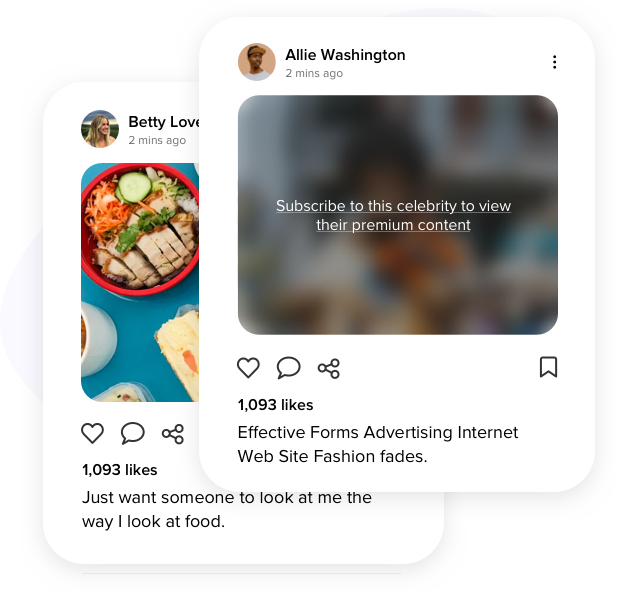This screenshot has height=593, width=618.
Task: Open the Allie Washington name link
Action: point(345,55)
